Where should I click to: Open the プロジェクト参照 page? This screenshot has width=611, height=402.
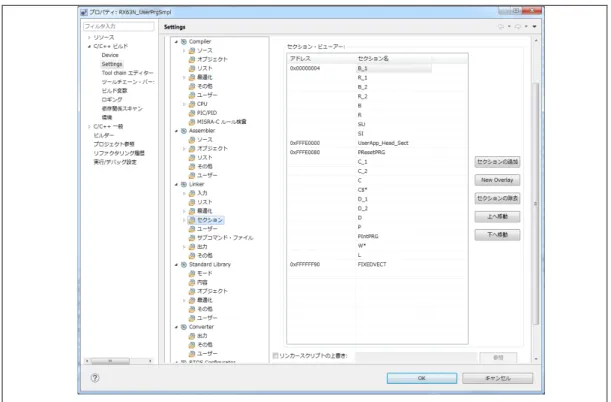tap(114, 144)
